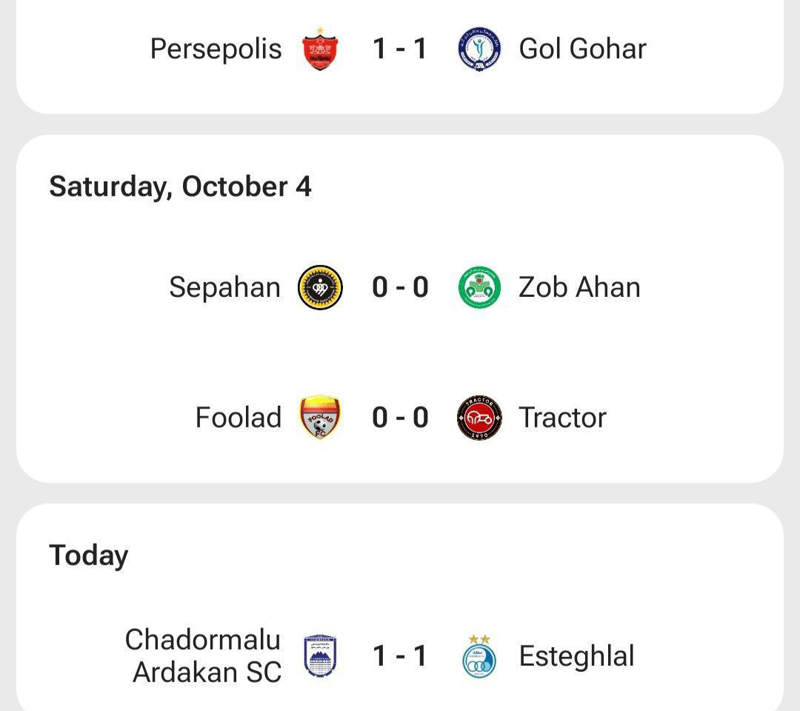Open Sepahan vs Zob Ahan 0 - 0 score
The height and width of the screenshot is (711, 800).
(x=400, y=288)
